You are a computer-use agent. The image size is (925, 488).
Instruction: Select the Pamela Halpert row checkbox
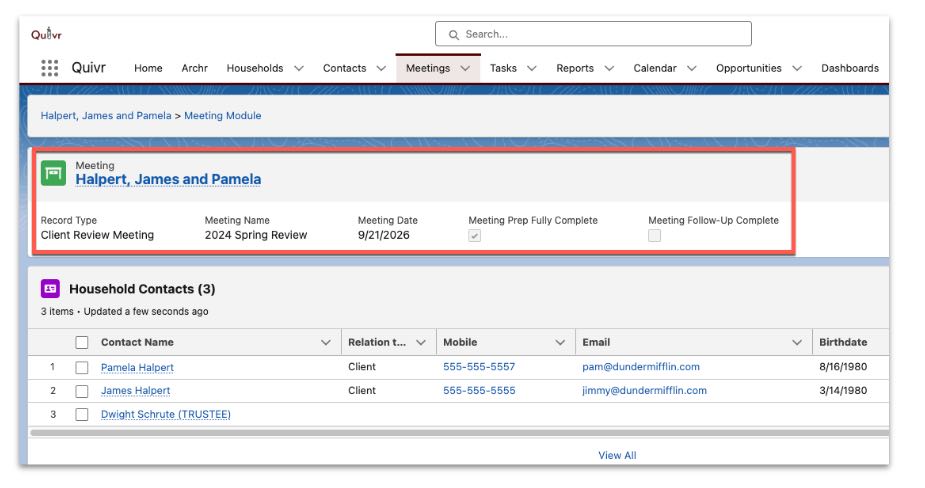(x=82, y=367)
